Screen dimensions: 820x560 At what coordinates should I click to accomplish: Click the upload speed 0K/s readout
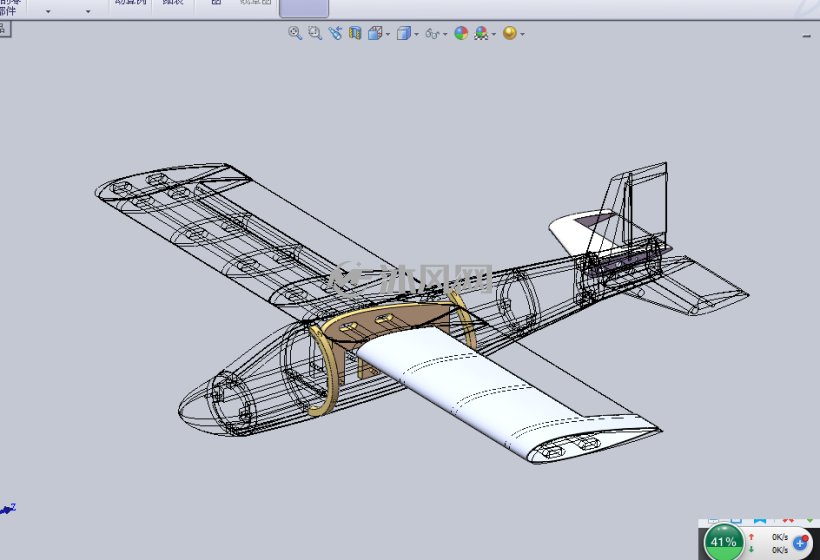click(x=780, y=537)
